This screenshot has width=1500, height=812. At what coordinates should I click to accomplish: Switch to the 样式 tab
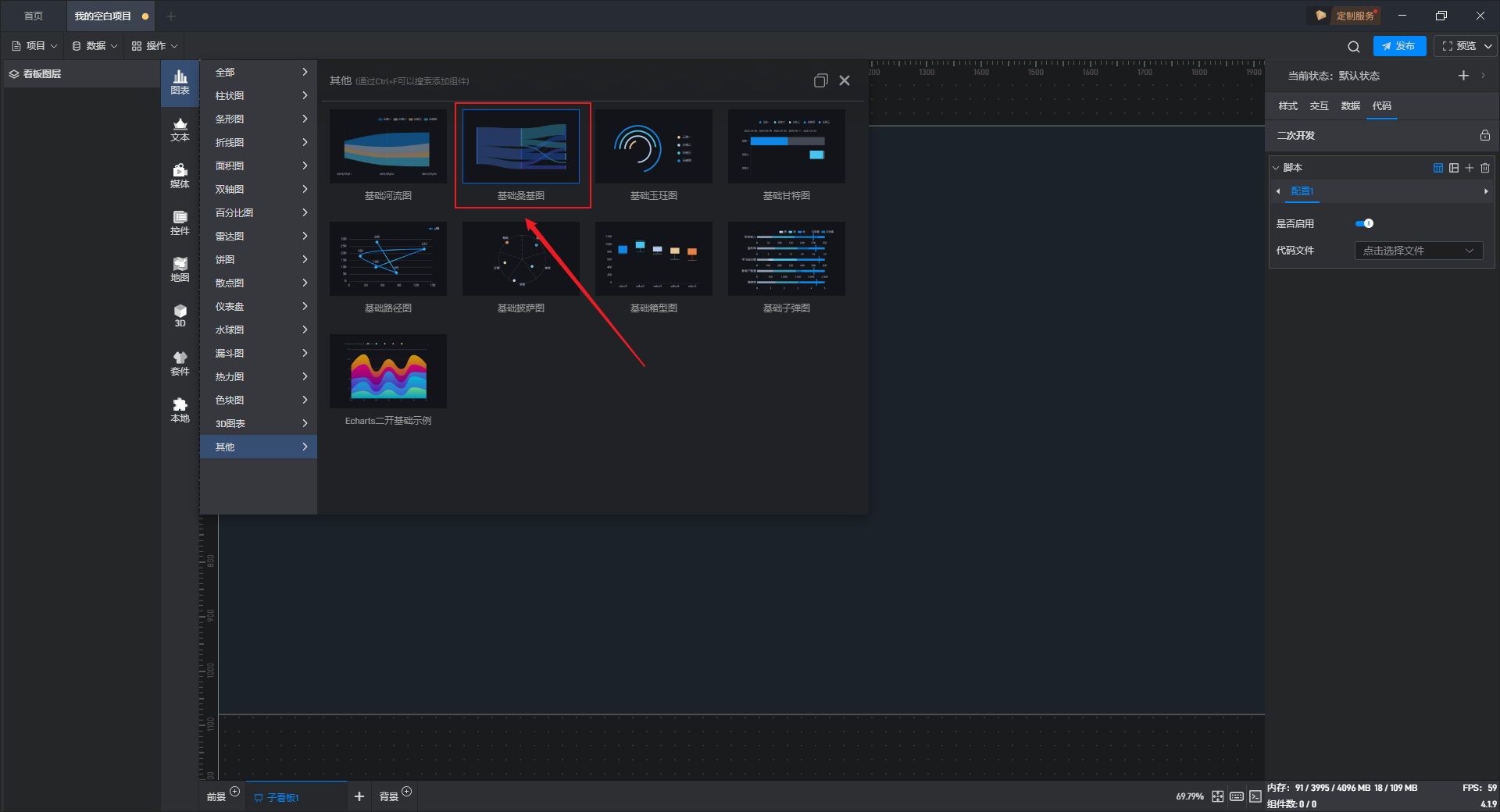pyautogui.click(x=1287, y=106)
